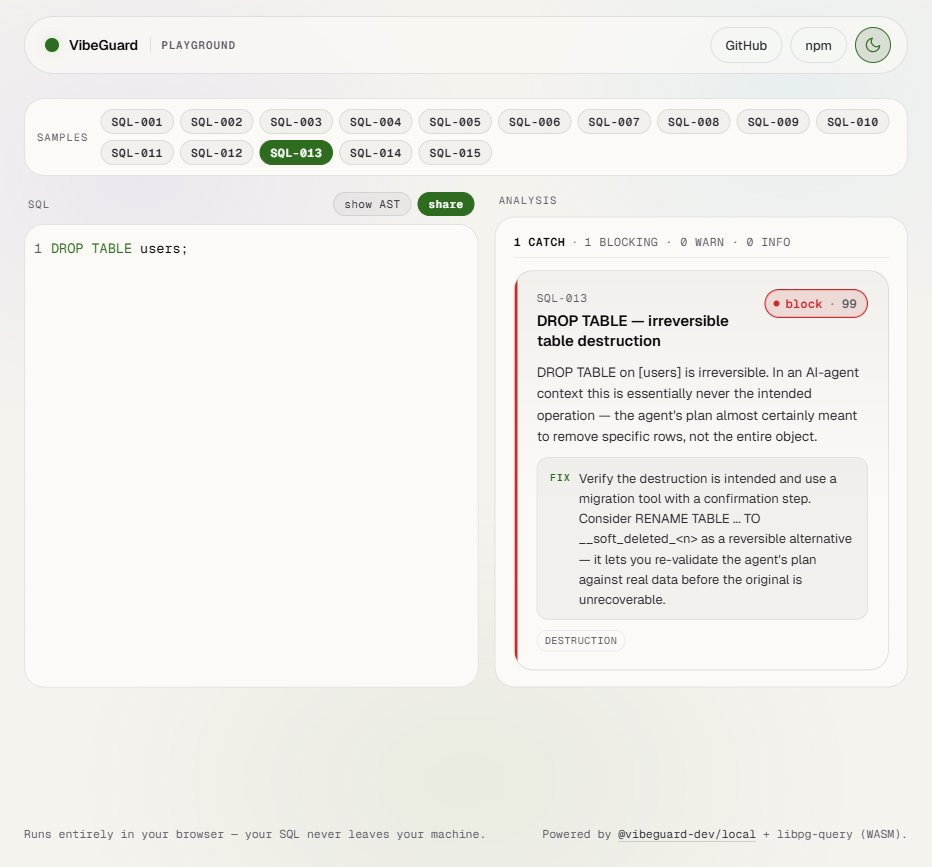This screenshot has width=932, height=867.
Task: Select the SQL-010 sample chip
Action: [852, 122]
